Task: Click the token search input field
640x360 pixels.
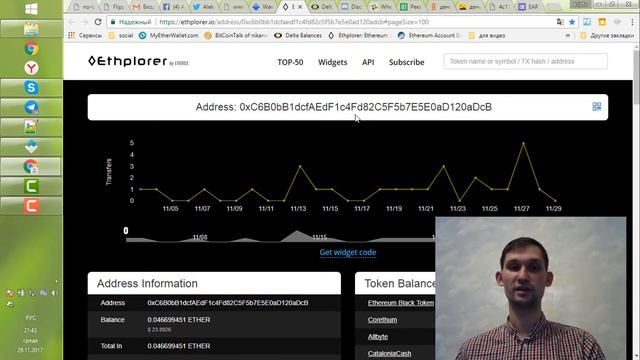Action: (x=525, y=61)
